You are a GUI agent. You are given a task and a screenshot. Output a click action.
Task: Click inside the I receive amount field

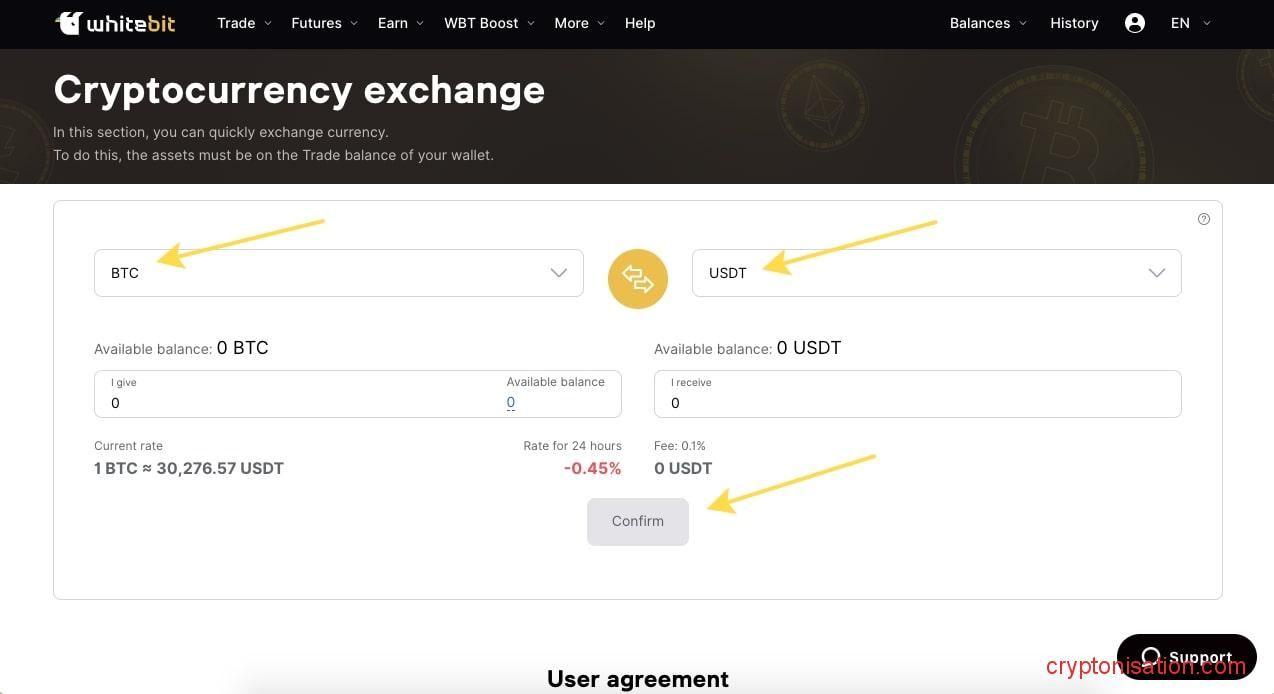(900, 402)
